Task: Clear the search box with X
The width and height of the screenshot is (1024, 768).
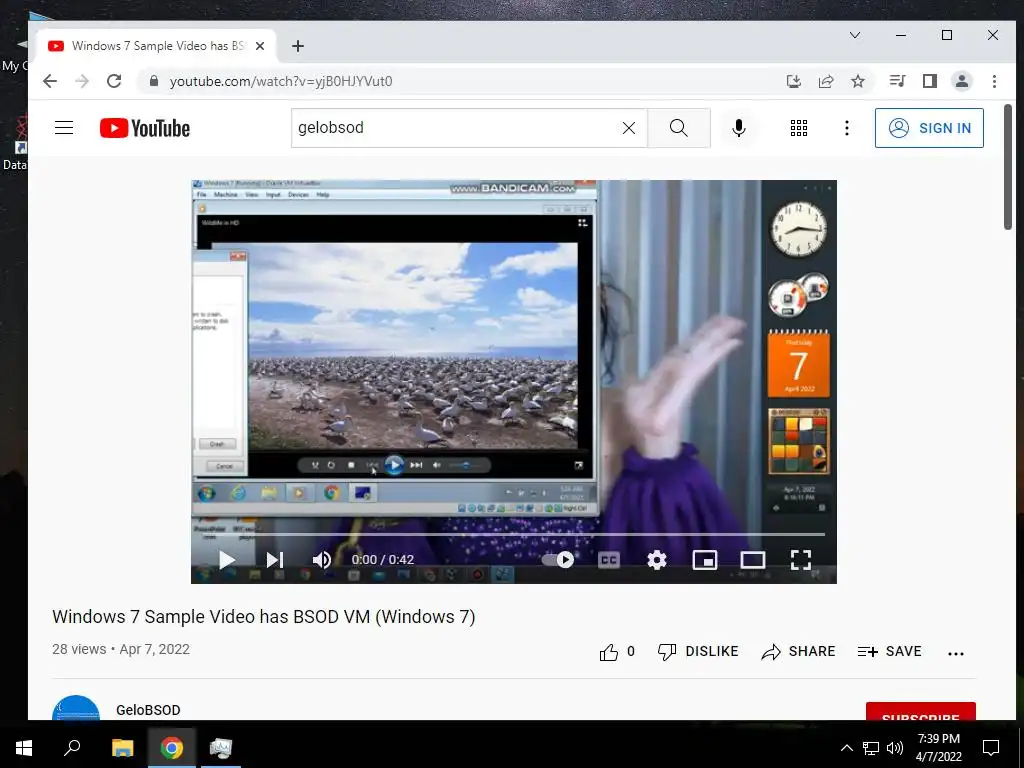Action: click(x=629, y=128)
